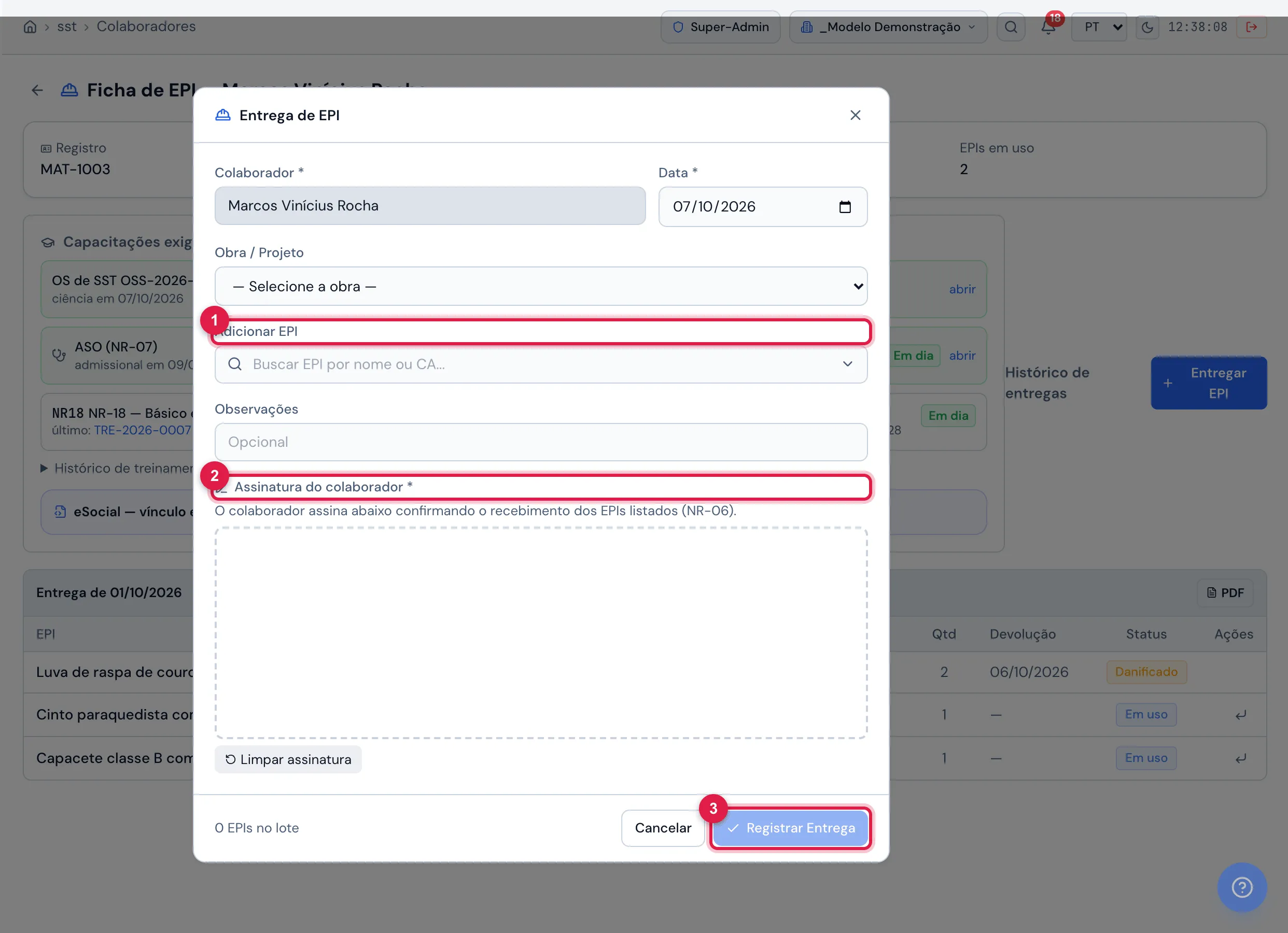Open the home breadcrumb icon
Viewport: 1288px width, 933px height.
point(30,26)
